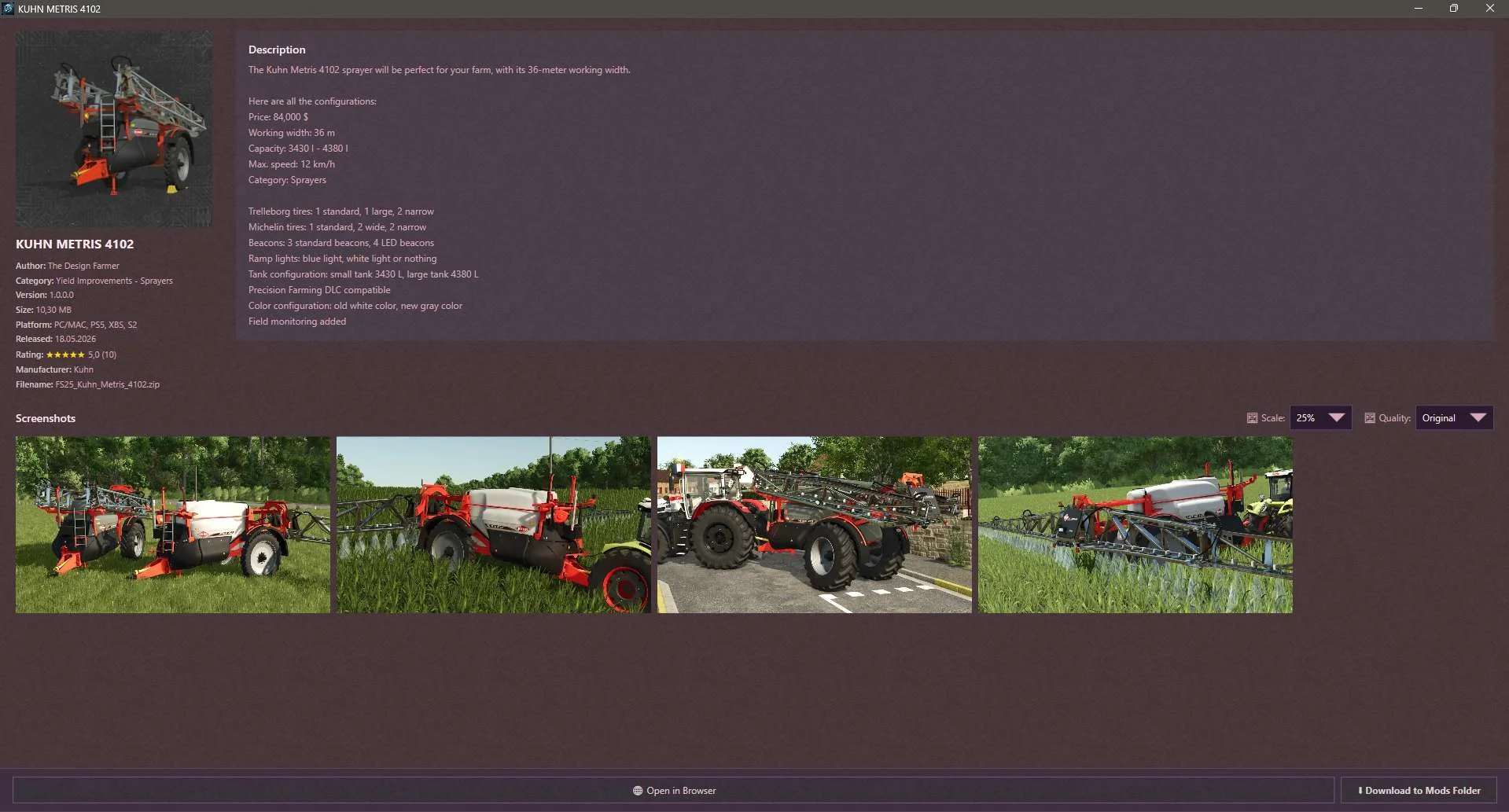Screen dimensions: 1509x812
Task: Click the Description heading
Action: tap(277, 50)
